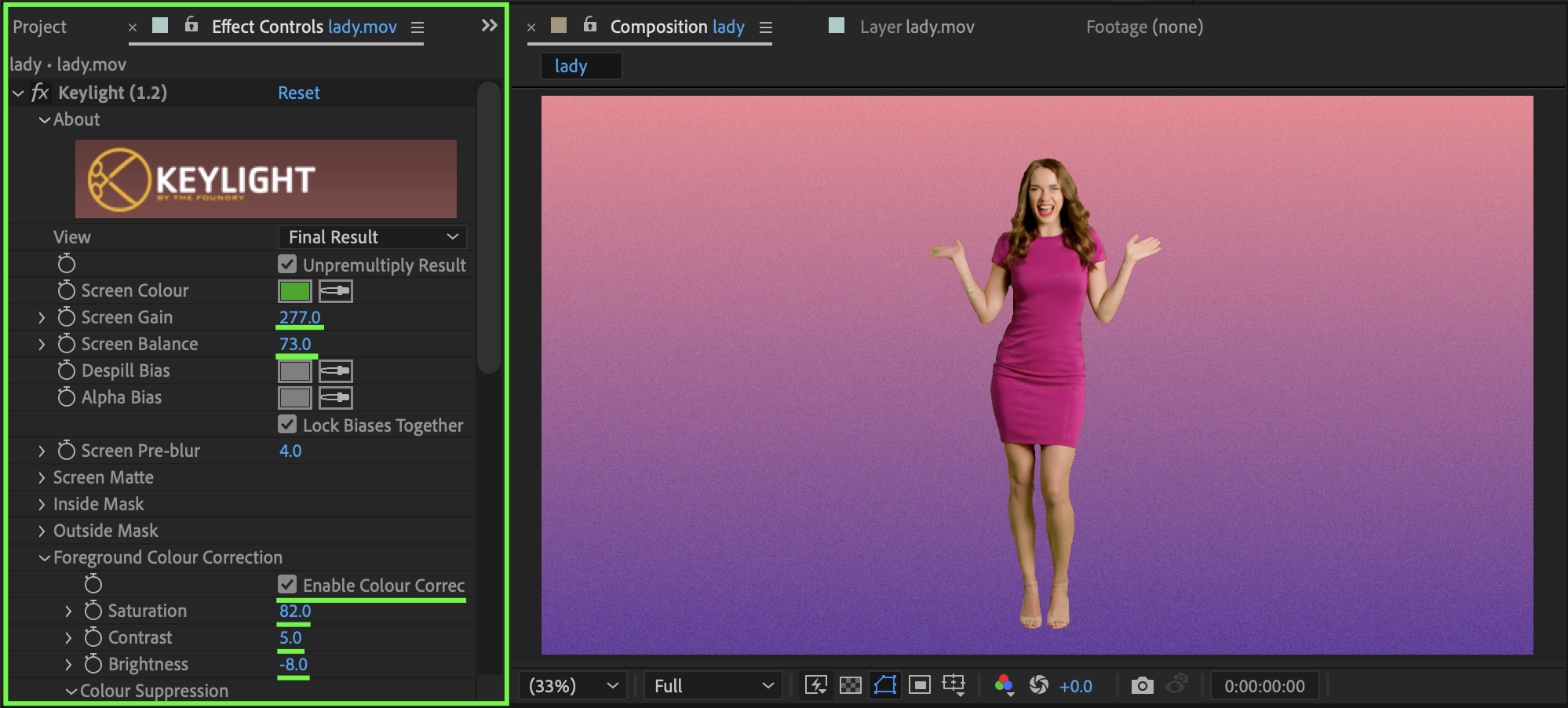Screen dimensions: 1568x708
Task: Click the Screen Gain value 277.0
Action: coord(300,317)
